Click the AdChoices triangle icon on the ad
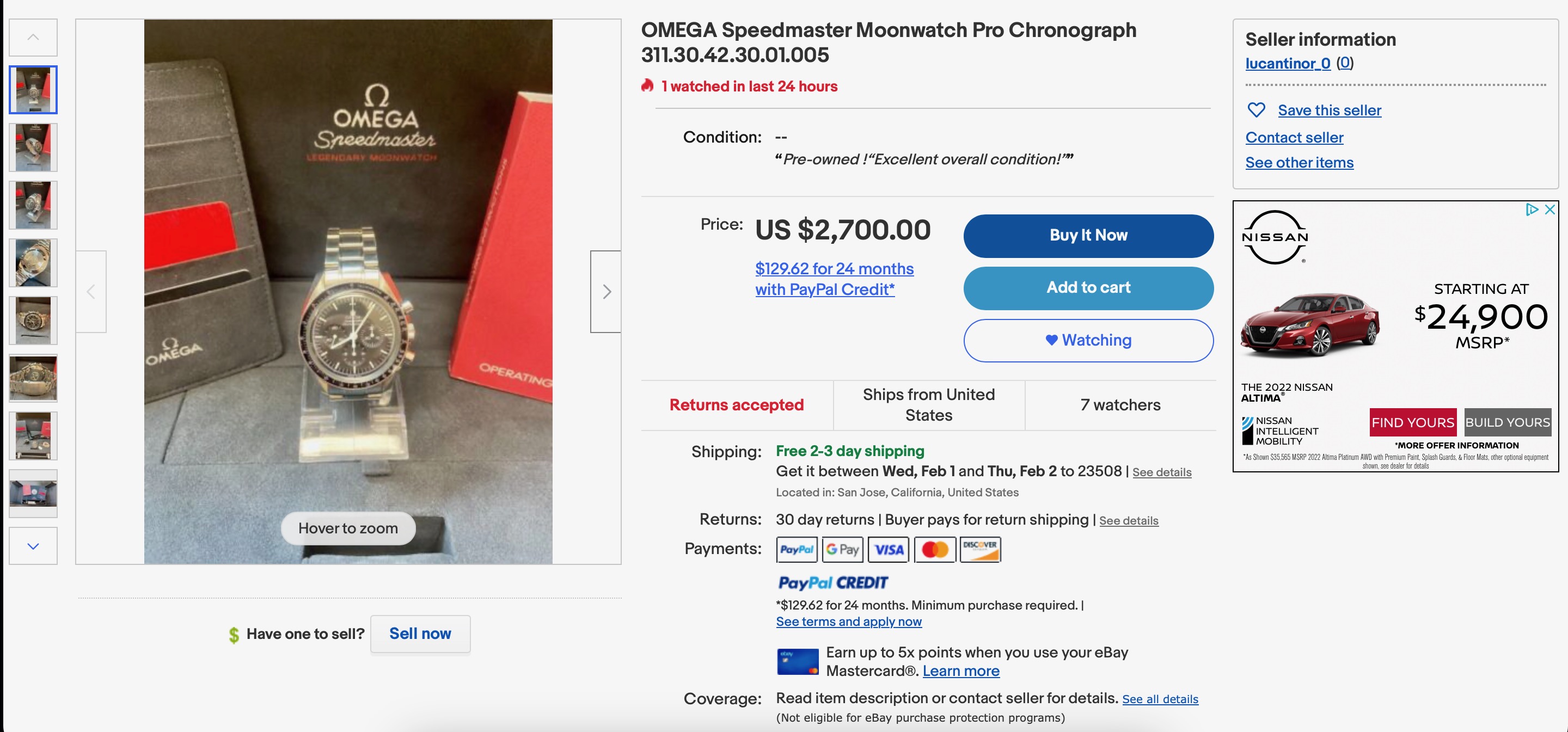 click(x=1532, y=210)
